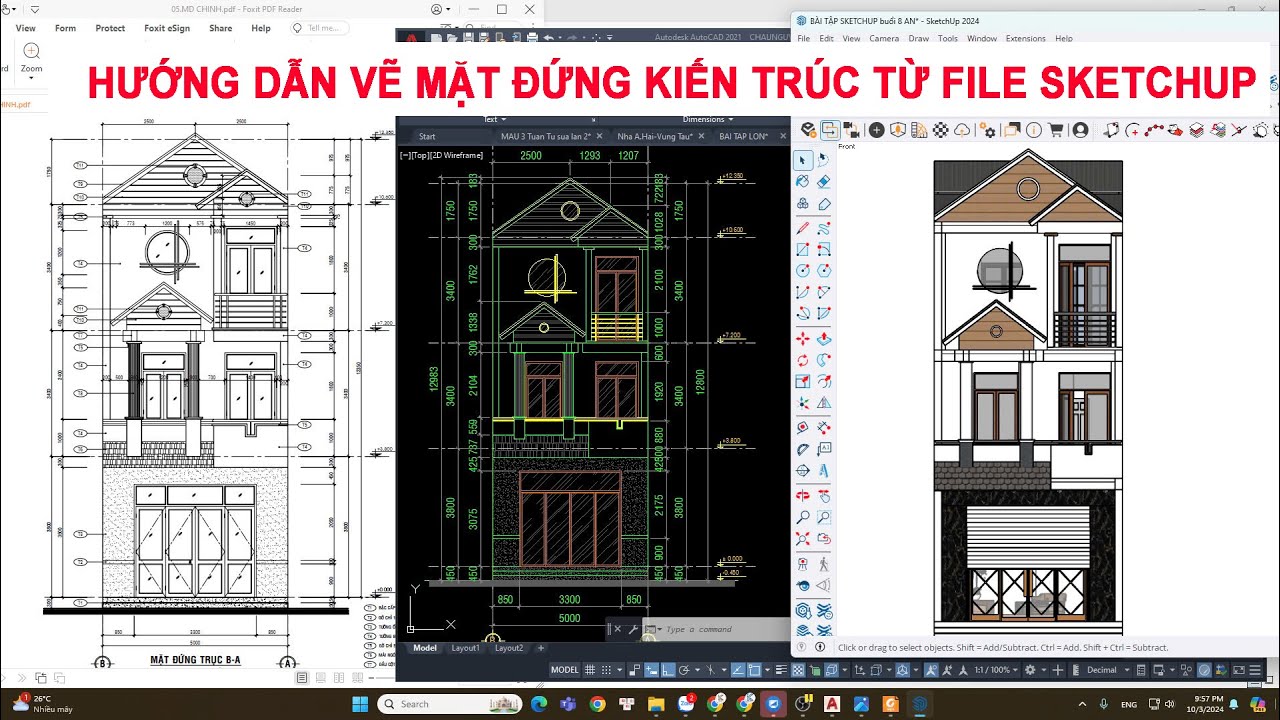Image resolution: width=1280 pixels, height=720 pixels.
Task: Toggle MODEL space button in AutoCAD status bar
Action: [x=565, y=670]
